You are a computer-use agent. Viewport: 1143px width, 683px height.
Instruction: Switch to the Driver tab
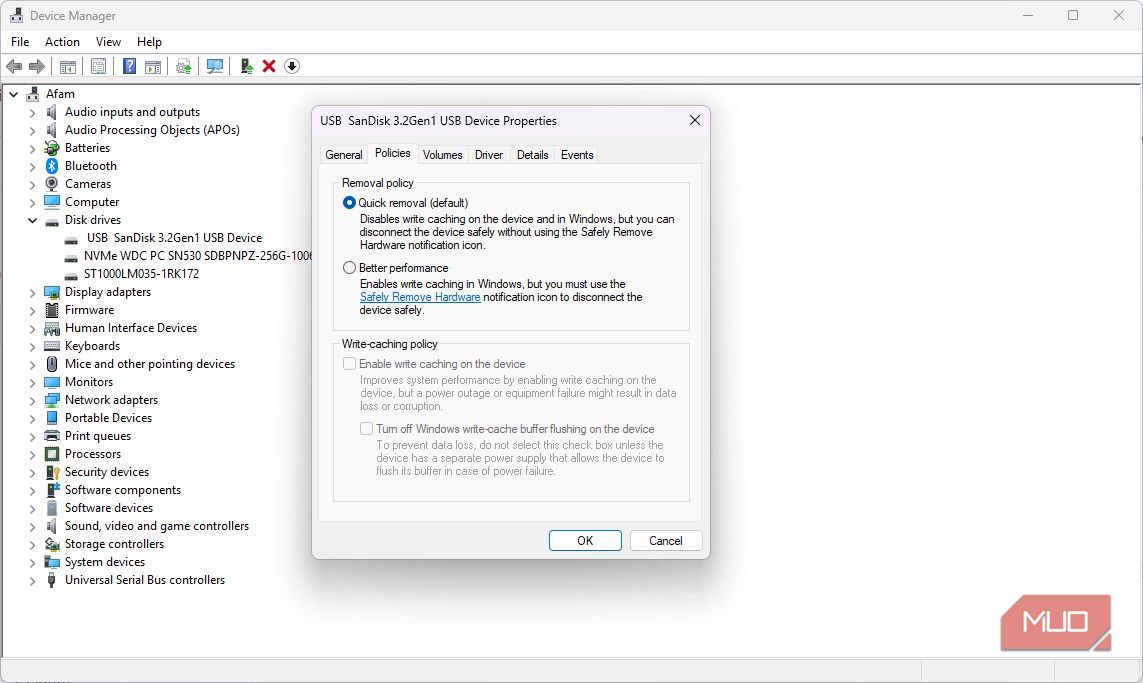coord(488,155)
